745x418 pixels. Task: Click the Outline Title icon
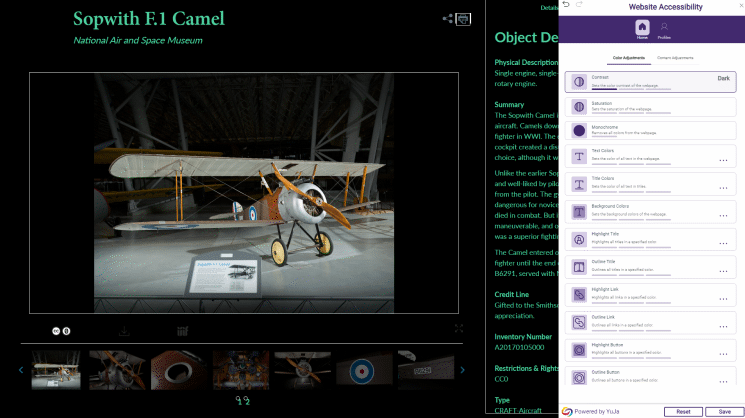(579, 267)
